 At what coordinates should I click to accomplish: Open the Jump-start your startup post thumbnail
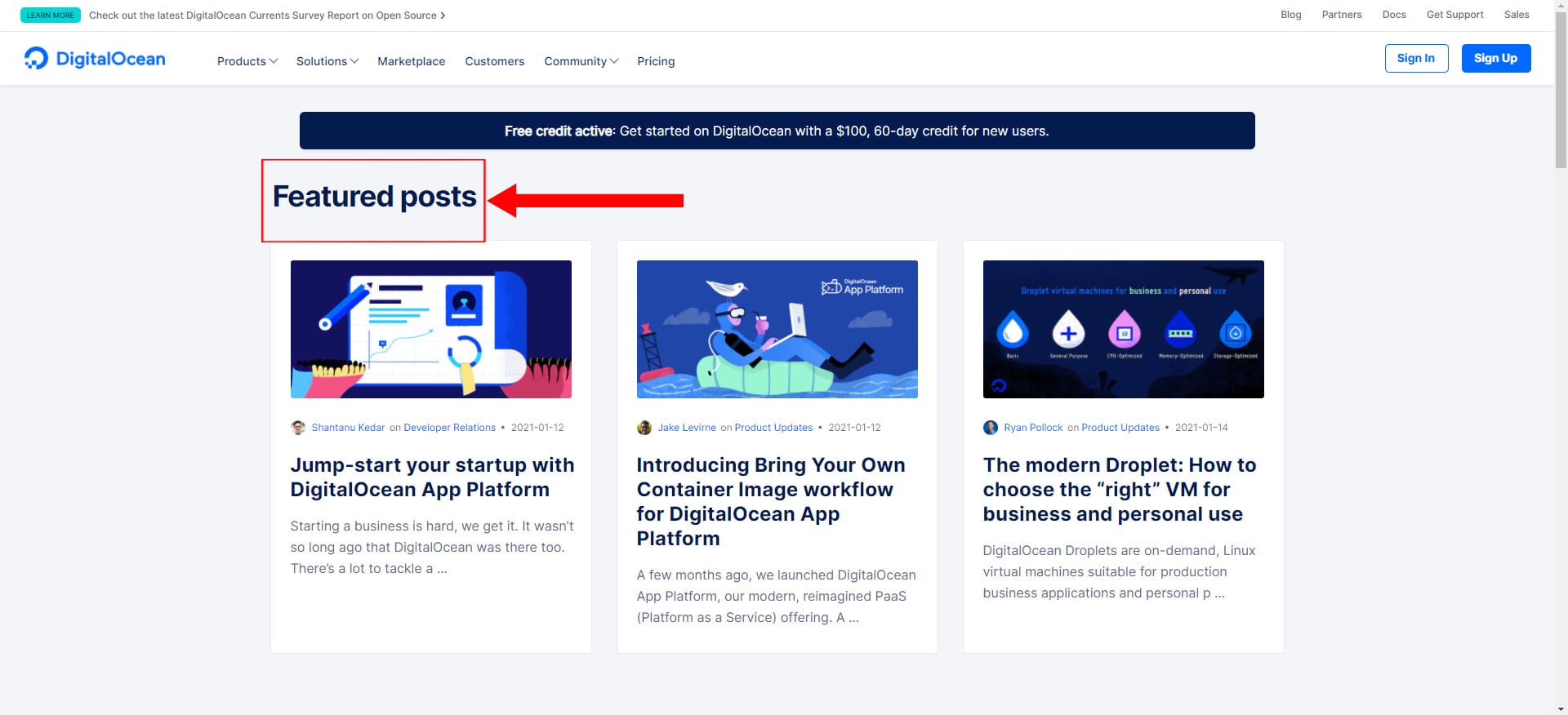point(431,329)
